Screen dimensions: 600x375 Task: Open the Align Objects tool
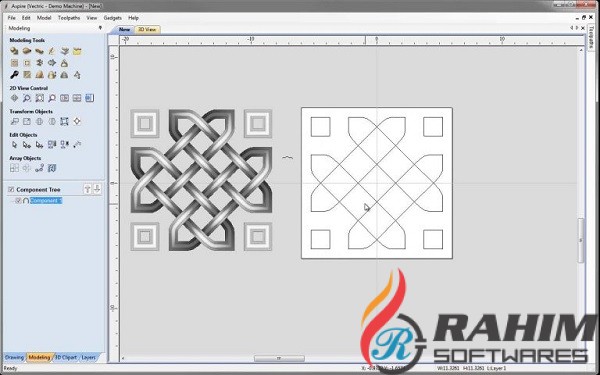pos(77,121)
